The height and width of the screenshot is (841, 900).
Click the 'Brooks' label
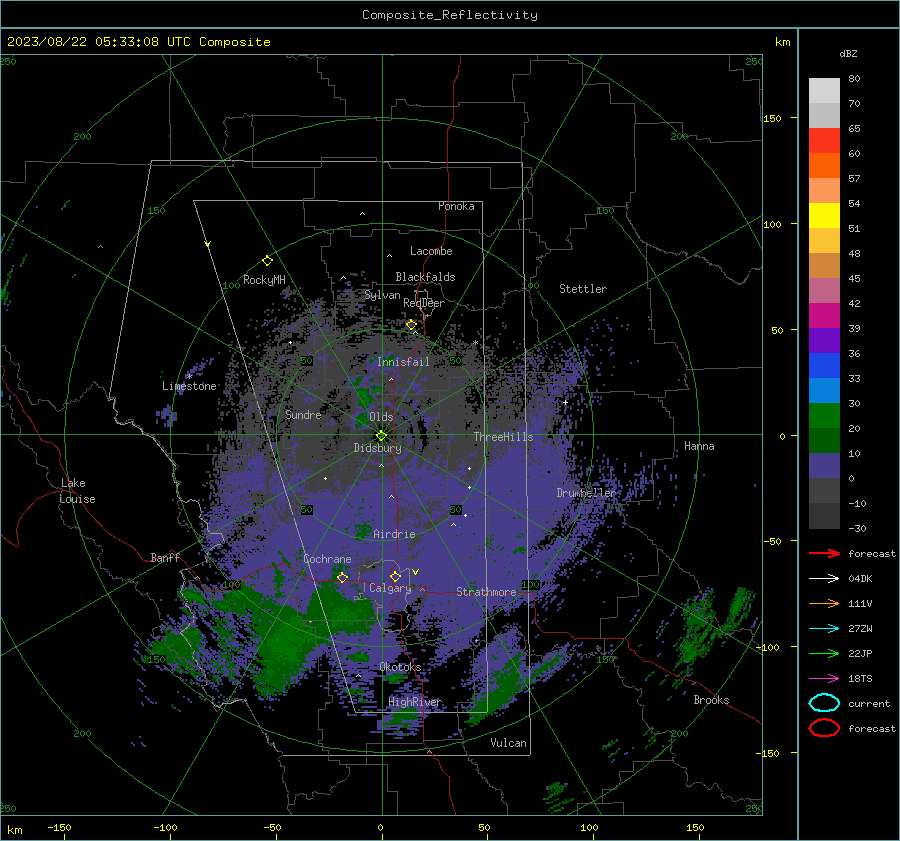711,700
